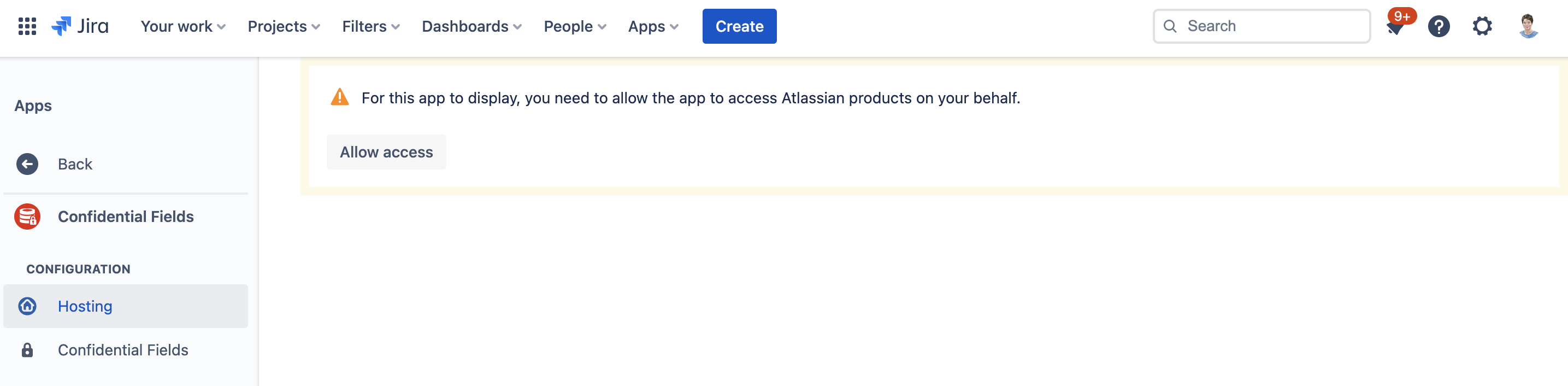
Task: Click the Allow access button
Action: [x=386, y=151]
